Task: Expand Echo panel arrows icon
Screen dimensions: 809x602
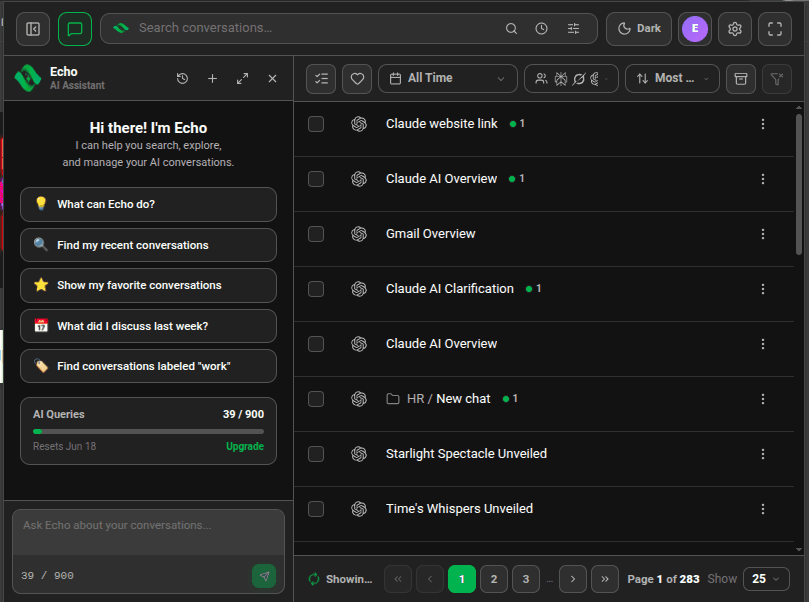Action: click(x=242, y=78)
